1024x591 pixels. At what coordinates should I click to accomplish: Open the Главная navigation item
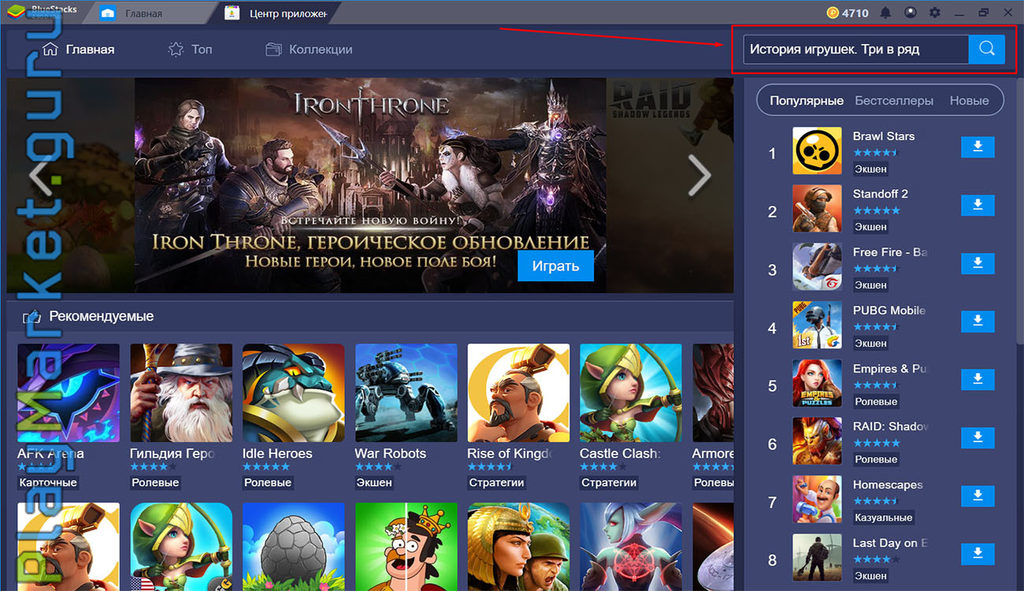[78, 49]
